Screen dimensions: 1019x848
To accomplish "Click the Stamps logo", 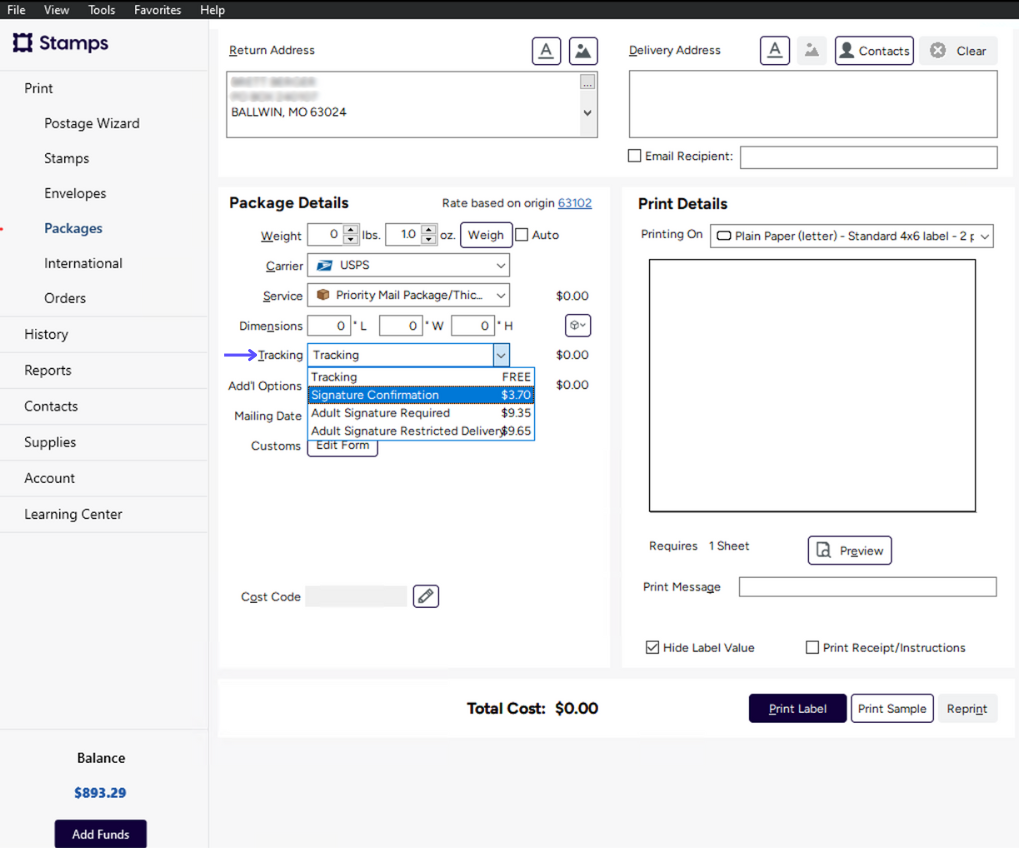I will tap(60, 43).
